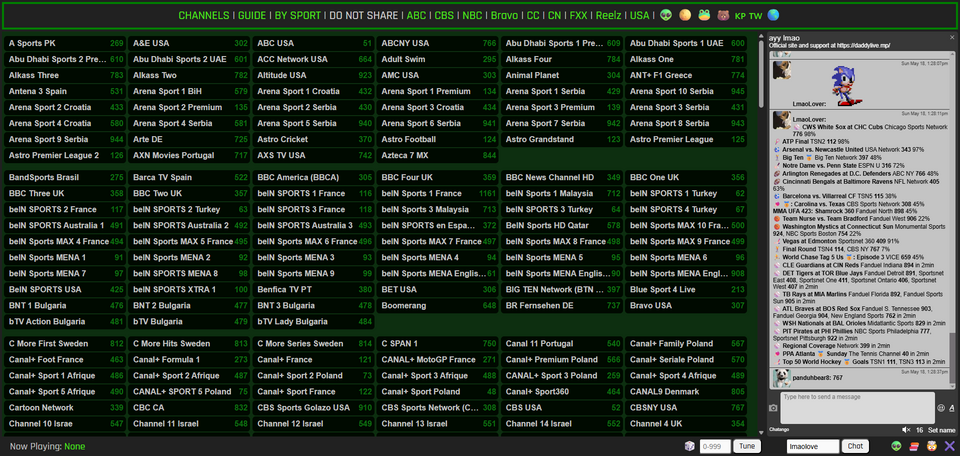This screenshot has width=960, height=456.
Task: Click the alien emoji in top navigation bar
Action: click(x=666, y=15)
